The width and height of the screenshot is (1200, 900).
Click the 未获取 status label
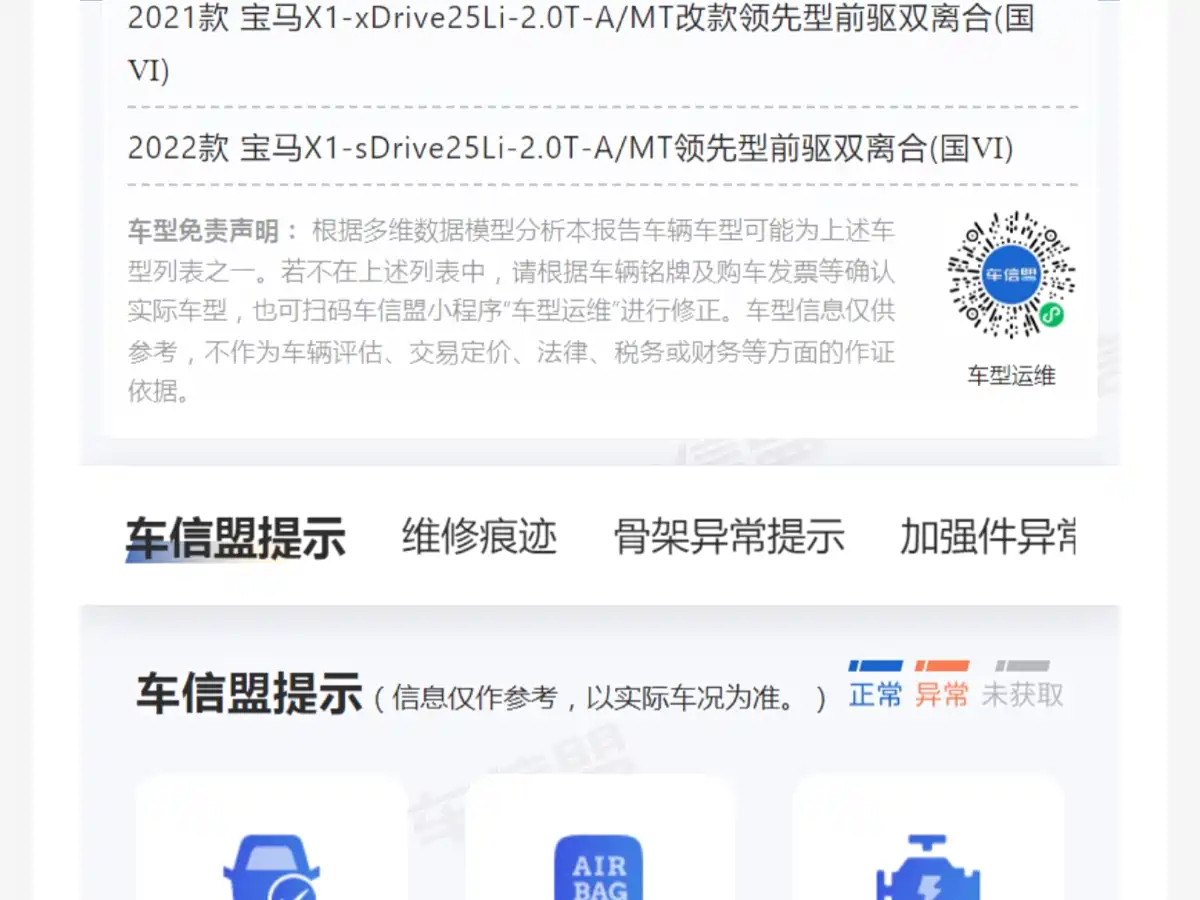pyautogui.click(x=1022, y=694)
